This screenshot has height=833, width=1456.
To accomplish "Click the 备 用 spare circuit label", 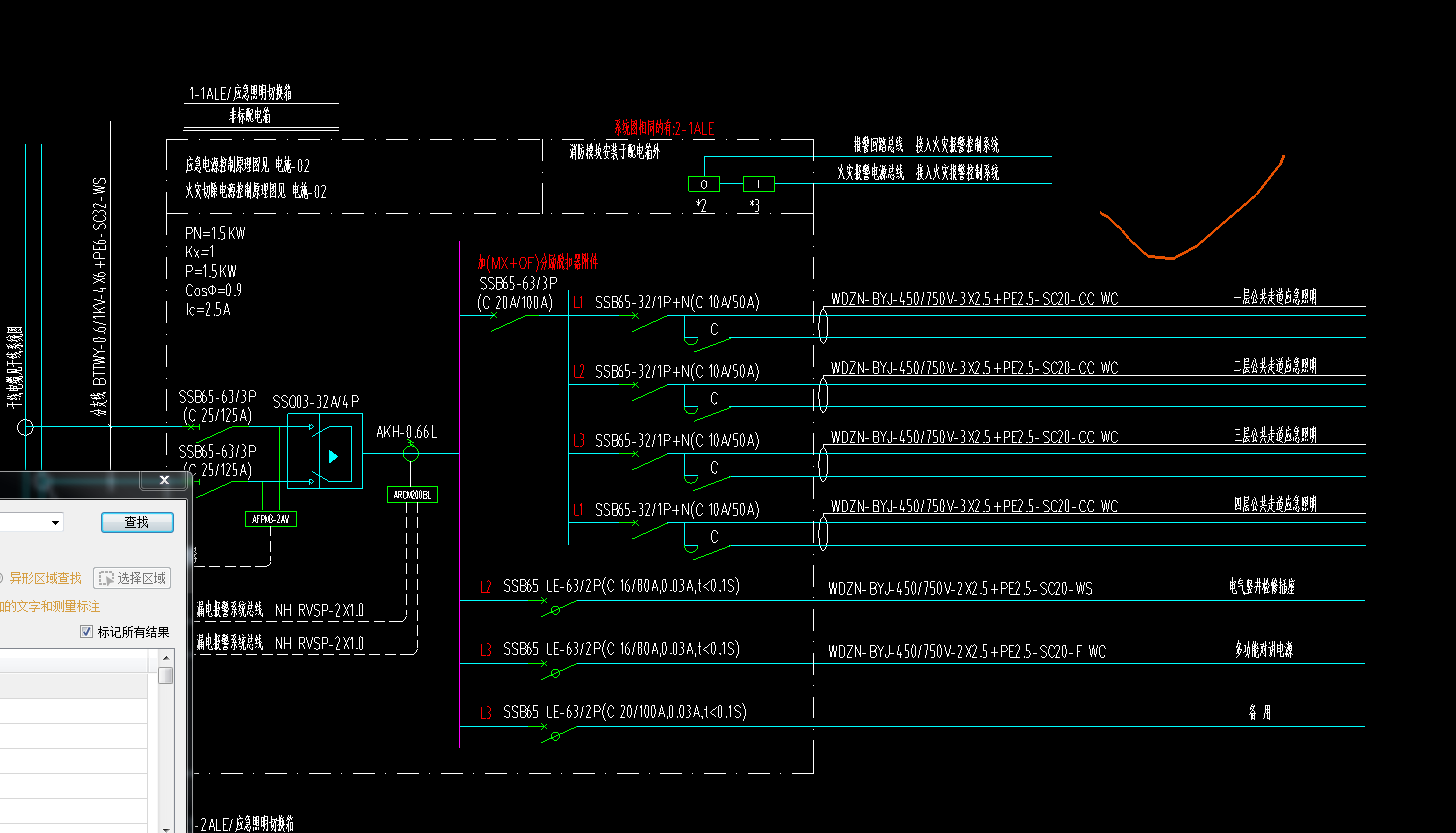I will 1259,713.
